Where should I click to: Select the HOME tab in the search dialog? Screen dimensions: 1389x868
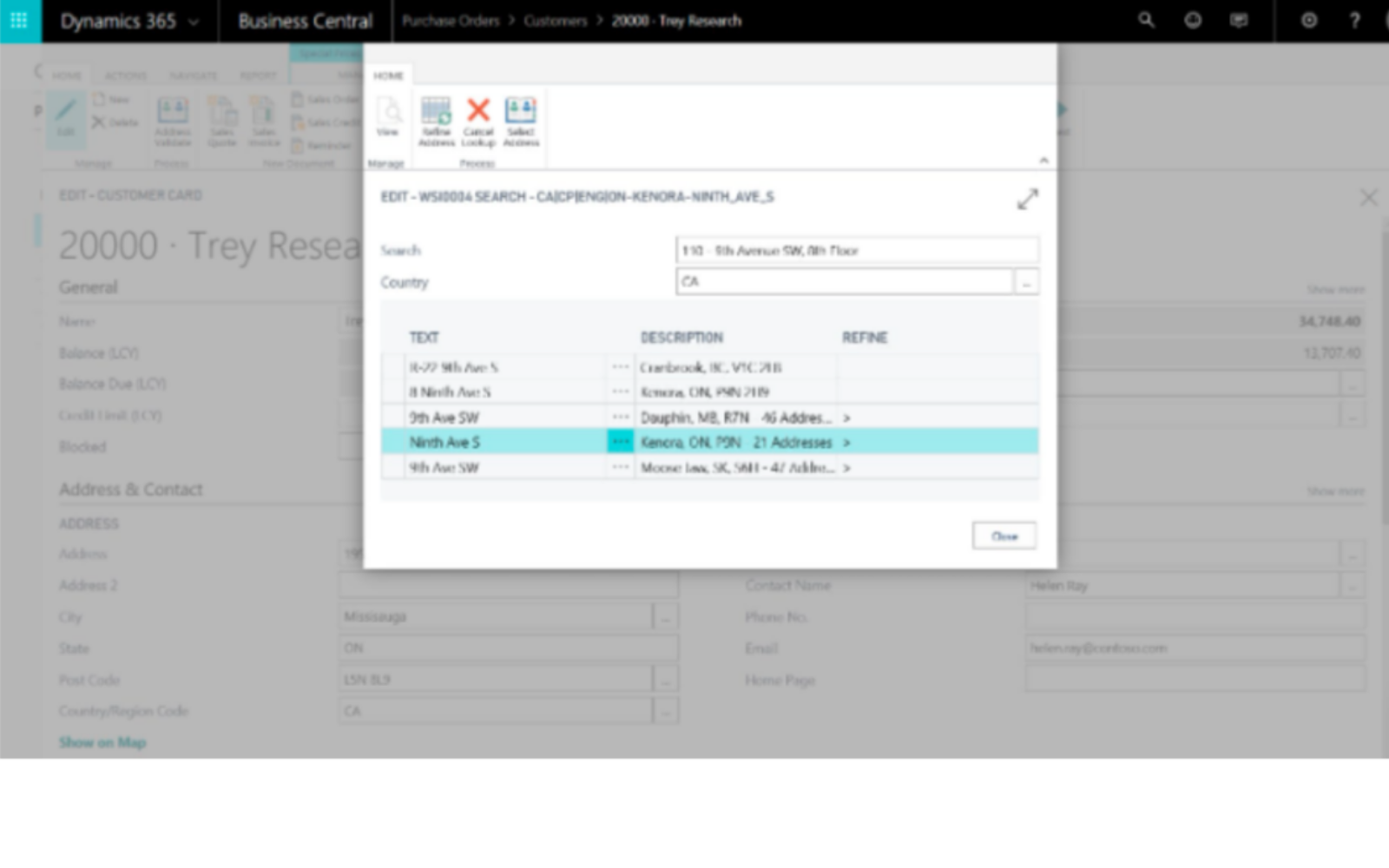click(388, 76)
